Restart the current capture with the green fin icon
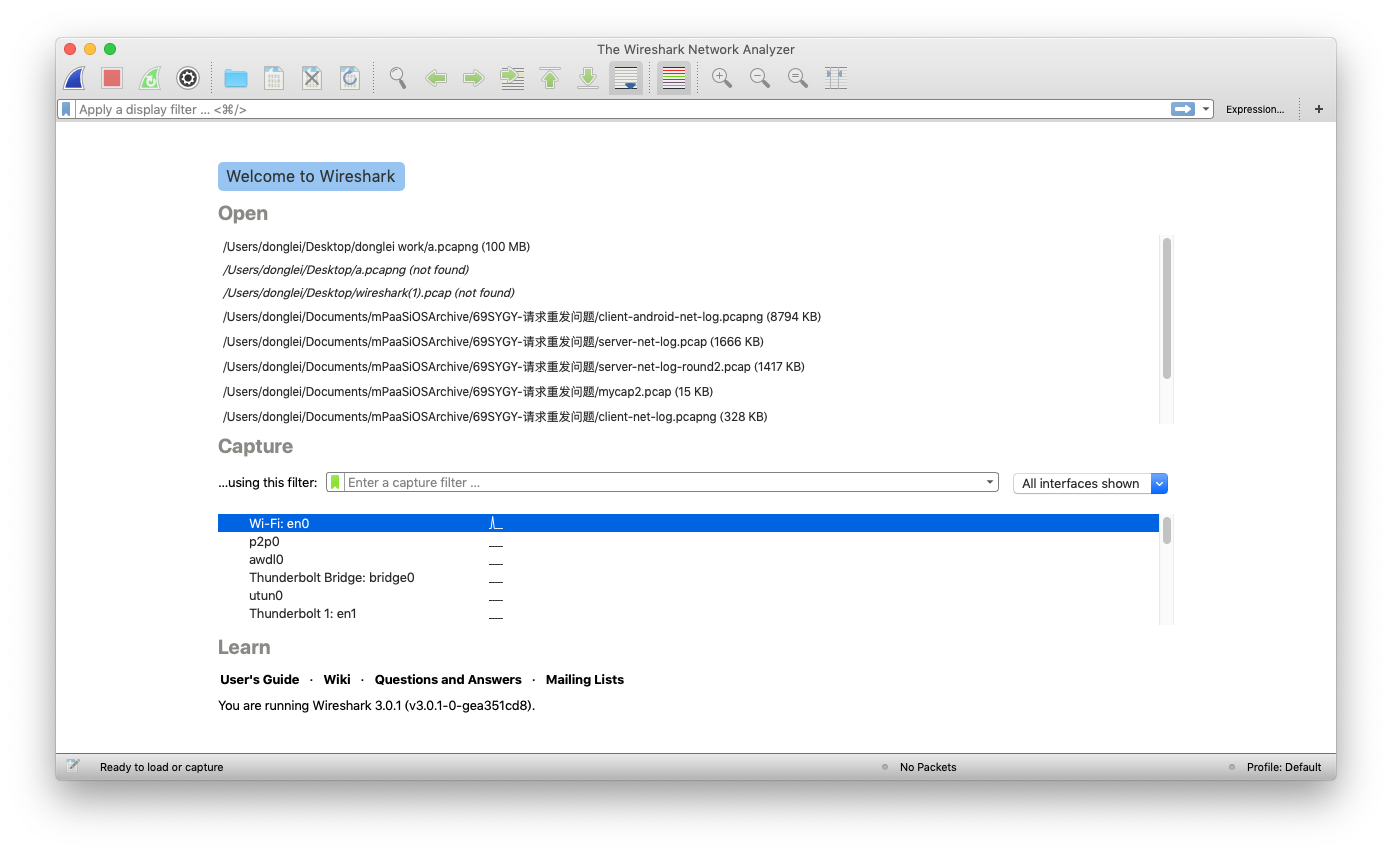Image resolution: width=1392 pixels, height=854 pixels. click(150, 78)
